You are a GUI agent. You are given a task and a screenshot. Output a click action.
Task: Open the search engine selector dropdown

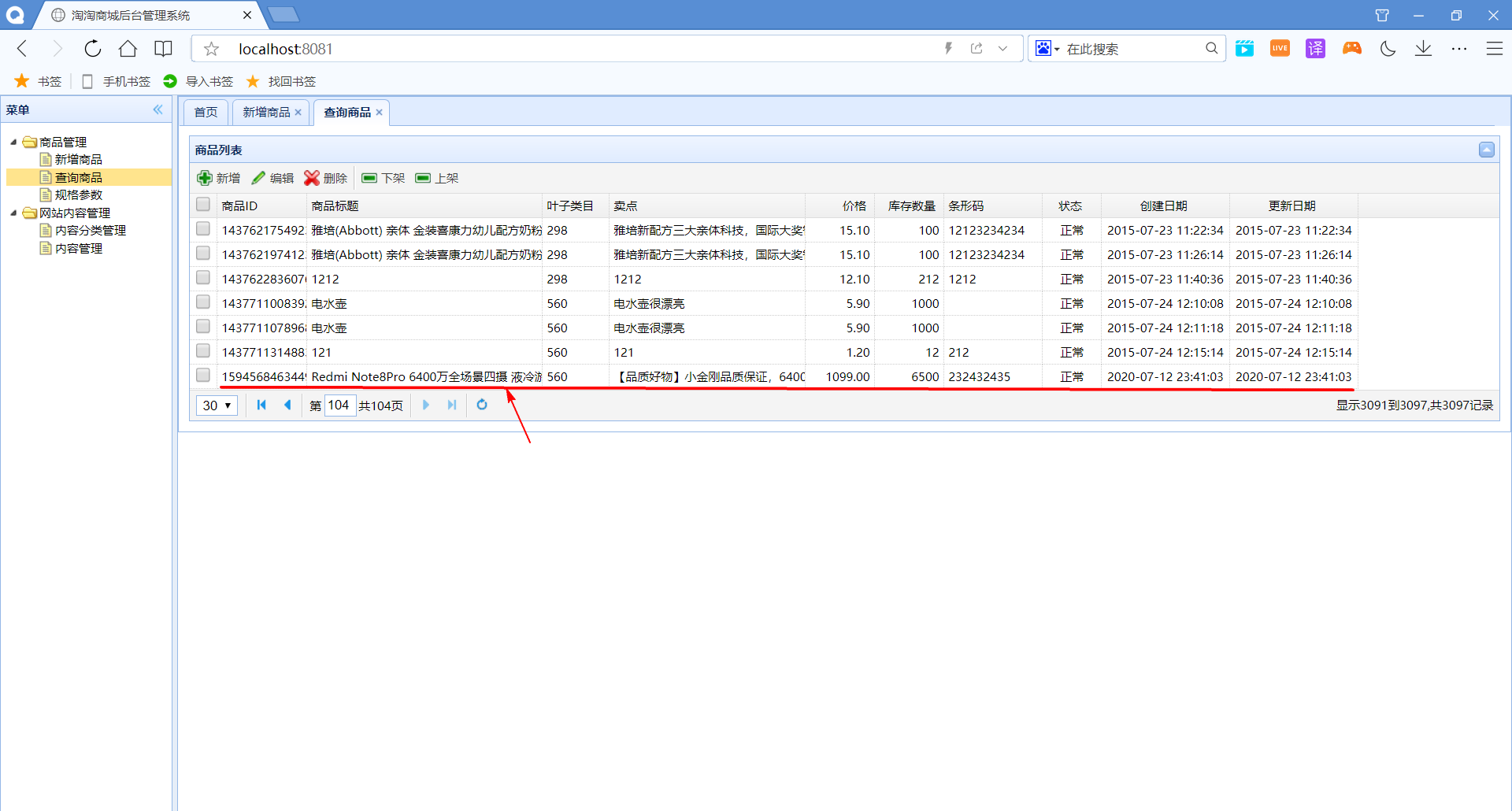[1047, 49]
